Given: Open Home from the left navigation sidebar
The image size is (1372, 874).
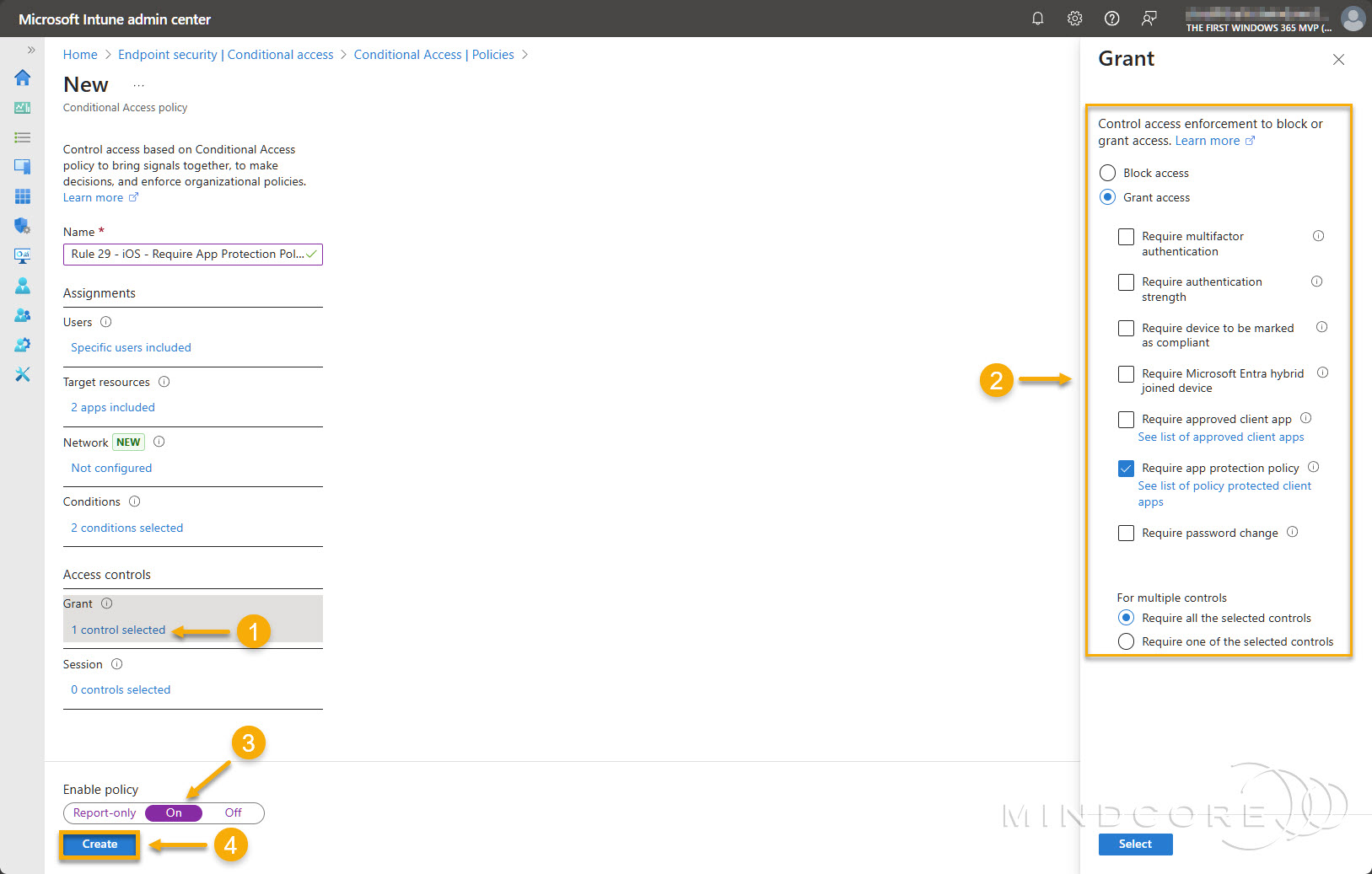Looking at the screenshot, I should pos(22,78).
